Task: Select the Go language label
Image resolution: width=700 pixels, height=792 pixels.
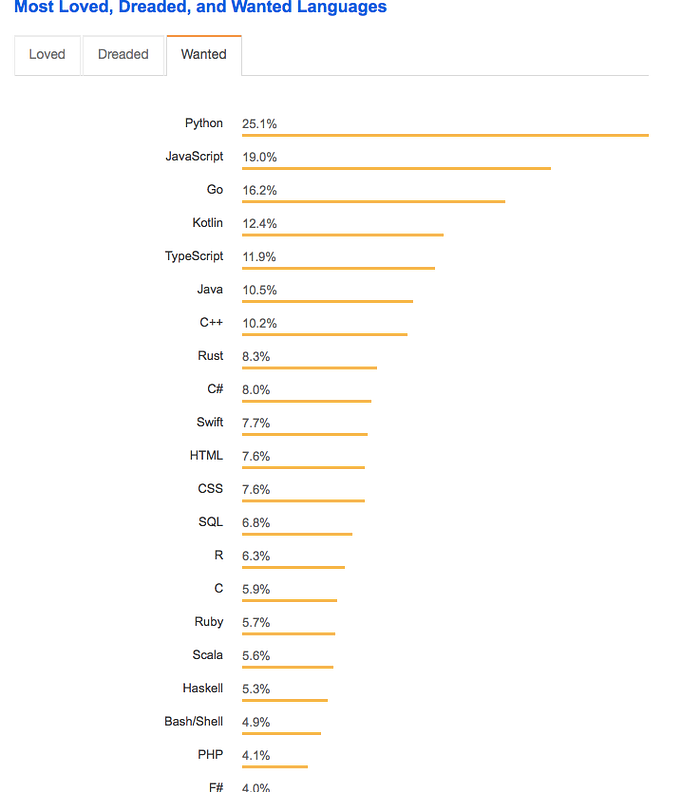Action: point(215,189)
